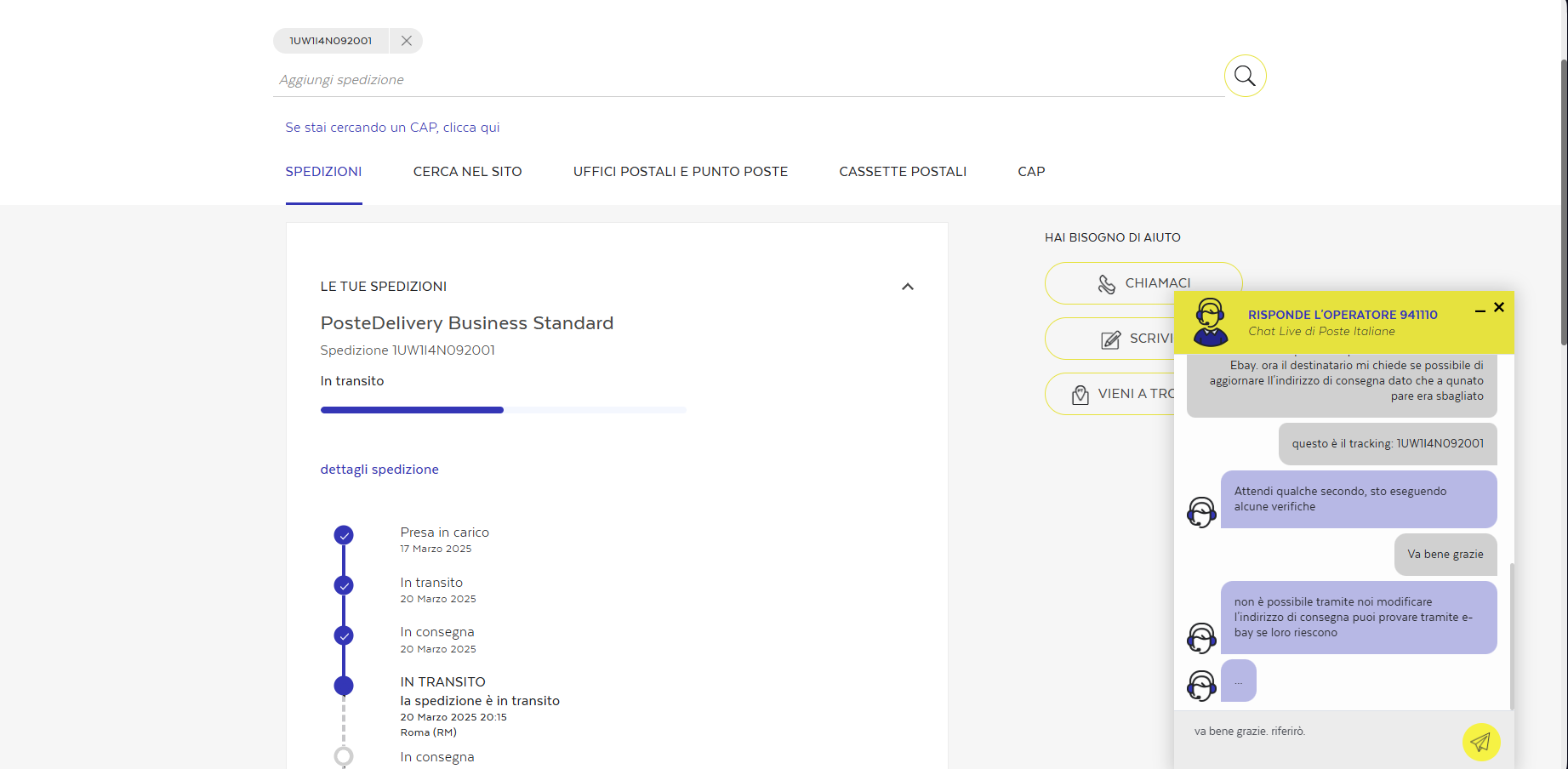
Task: Click the 20 Marzo In transito checkmark marker
Action: click(344, 585)
